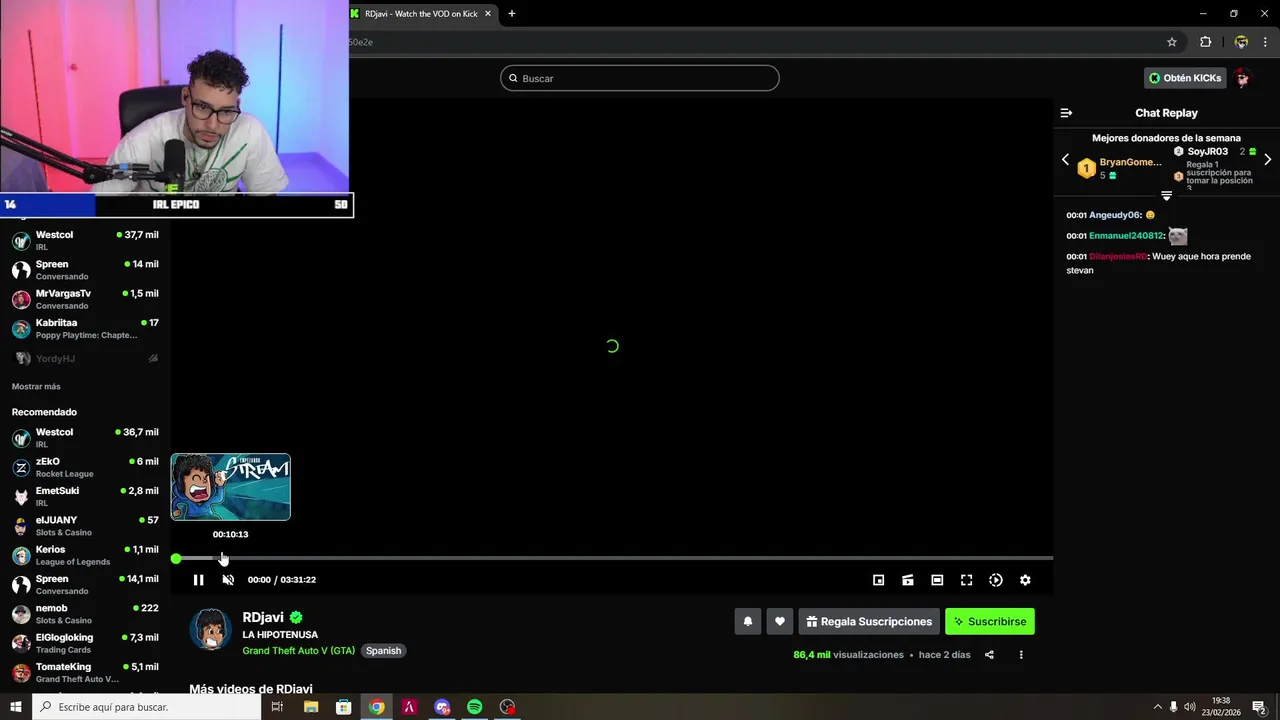The image size is (1280, 720).
Task: Open the RDjavi channel avatar
Action: point(211,629)
